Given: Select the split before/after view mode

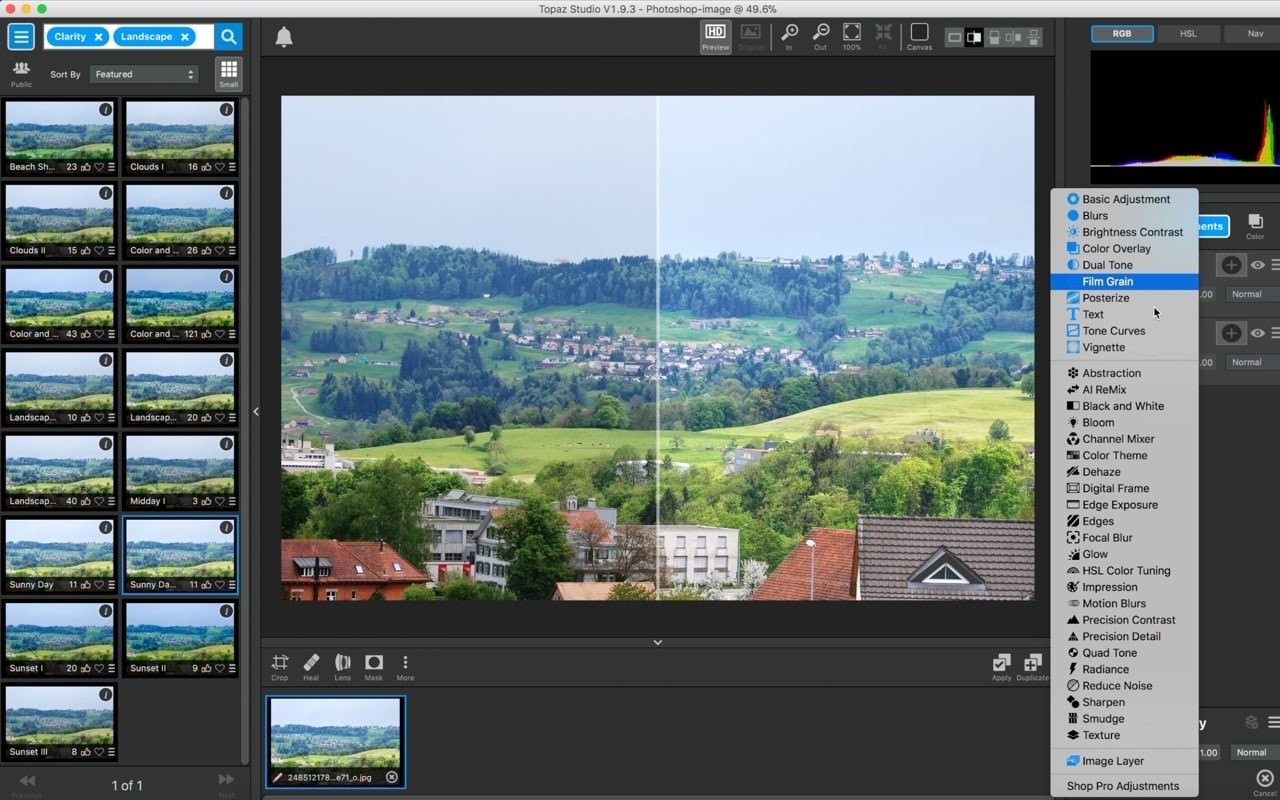Looking at the screenshot, I should point(973,38).
